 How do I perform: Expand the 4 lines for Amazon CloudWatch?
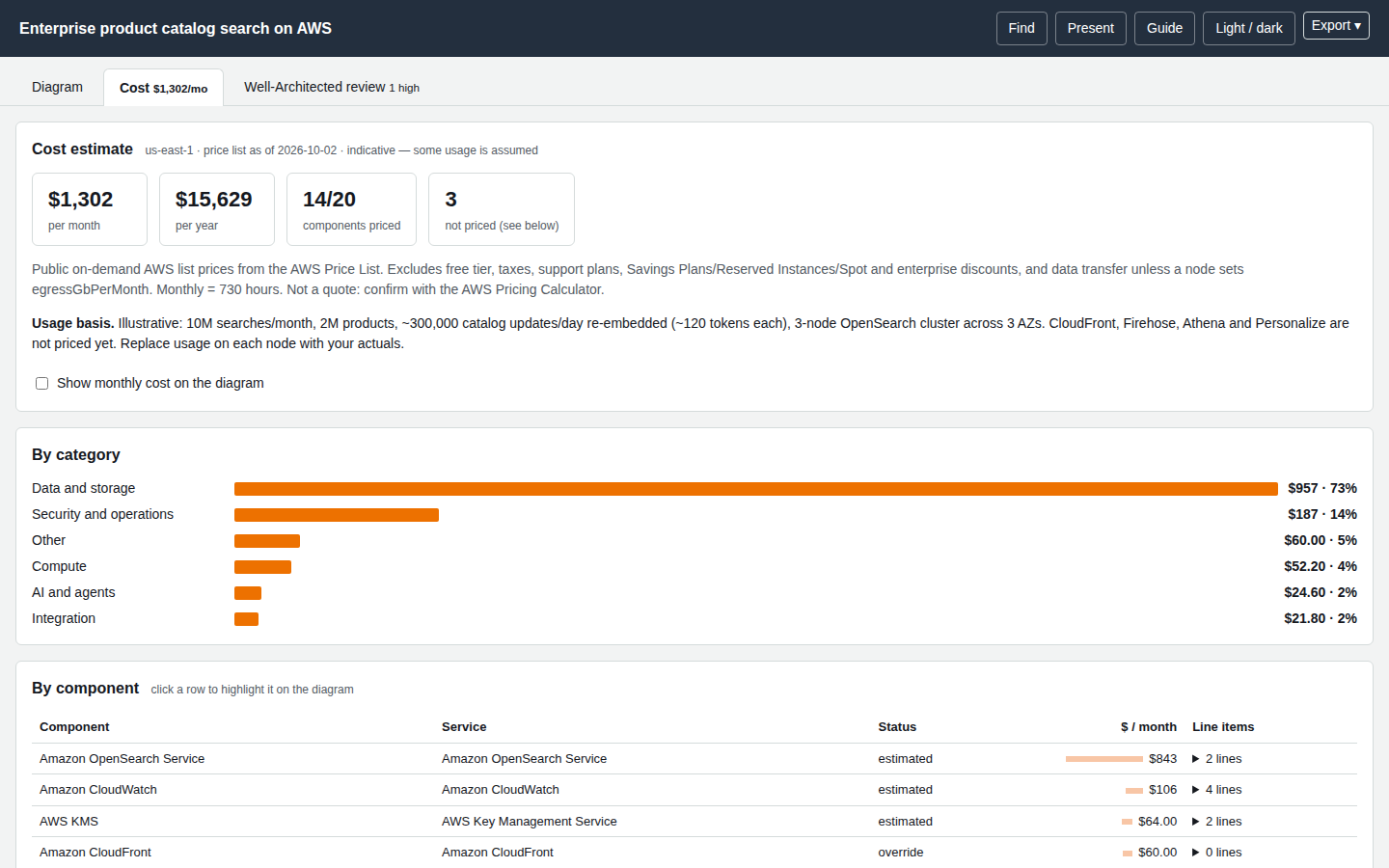click(x=1217, y=790)
